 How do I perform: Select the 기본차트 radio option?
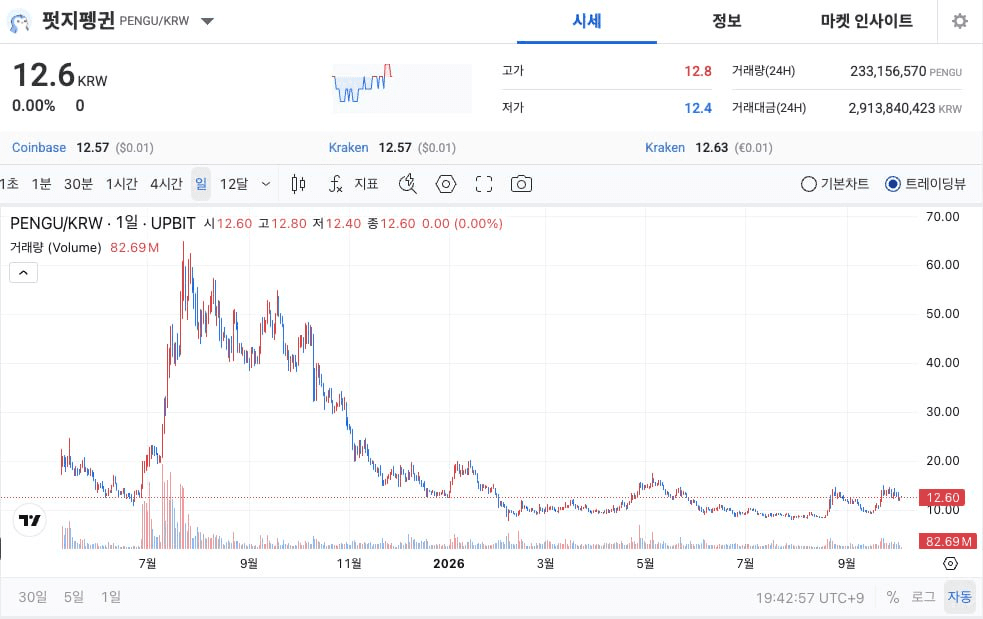point(835,184)
